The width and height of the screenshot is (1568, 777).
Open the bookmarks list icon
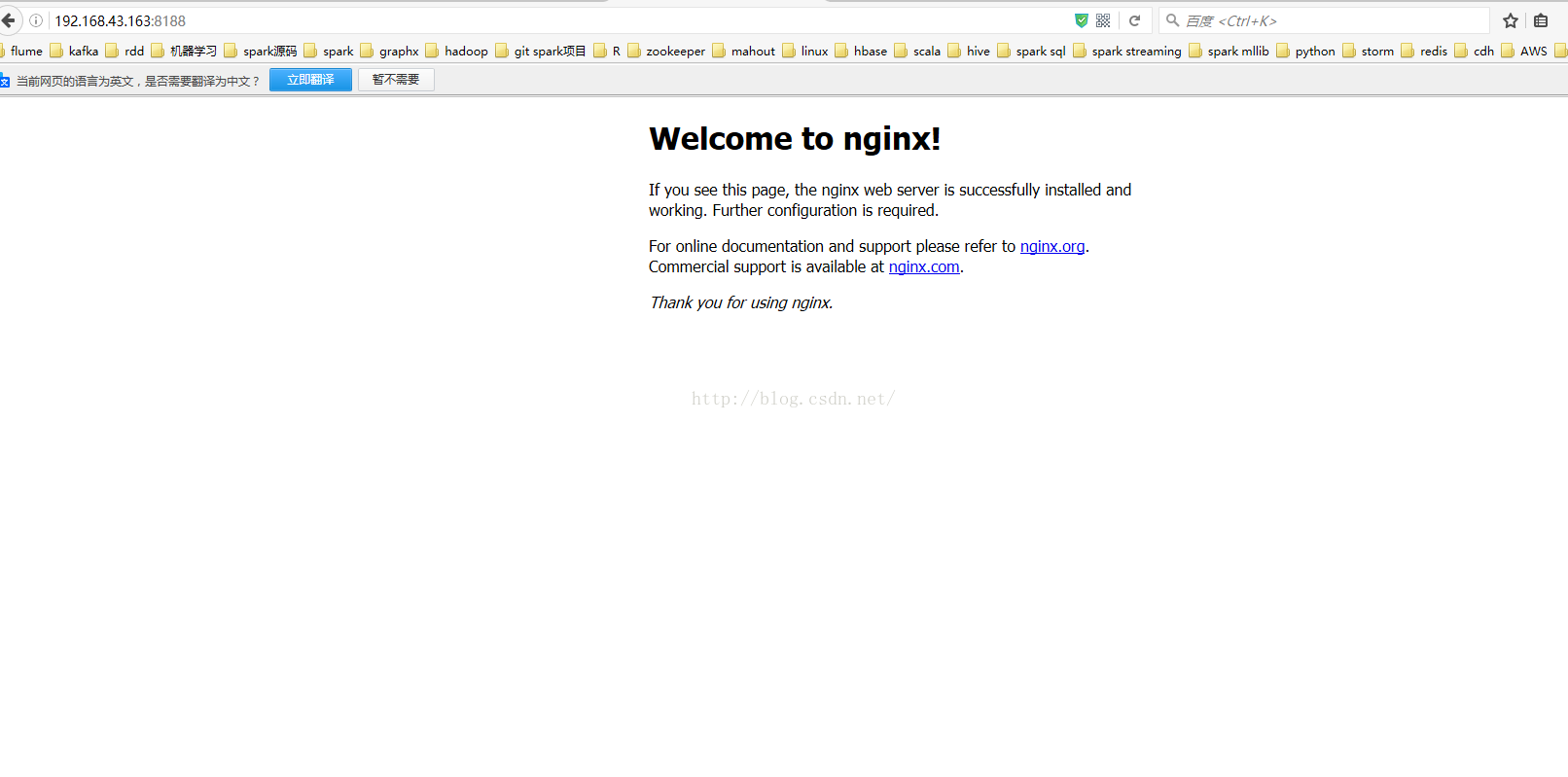click(x=1541, y=20)
